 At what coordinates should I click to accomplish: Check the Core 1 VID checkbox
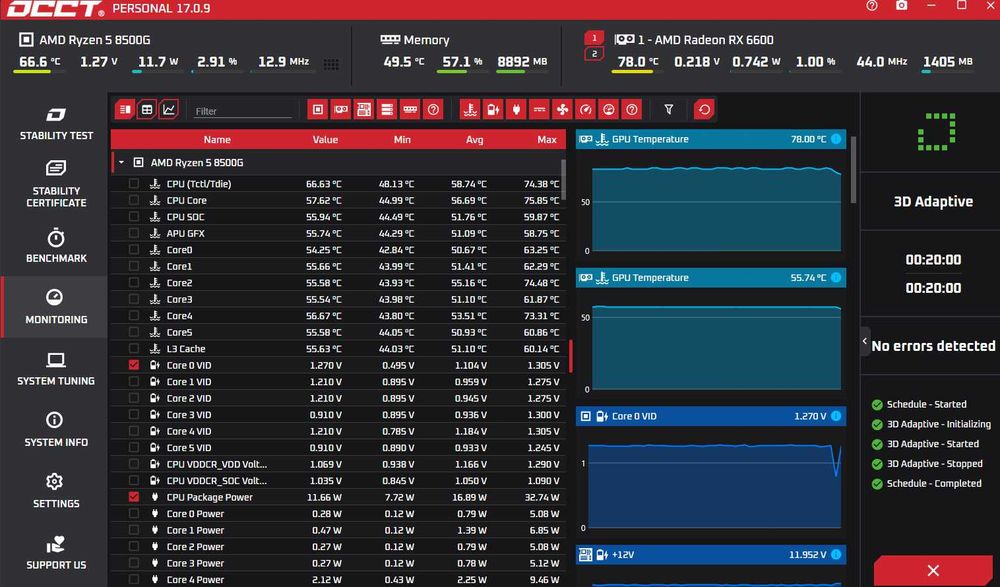pos(133,382)
